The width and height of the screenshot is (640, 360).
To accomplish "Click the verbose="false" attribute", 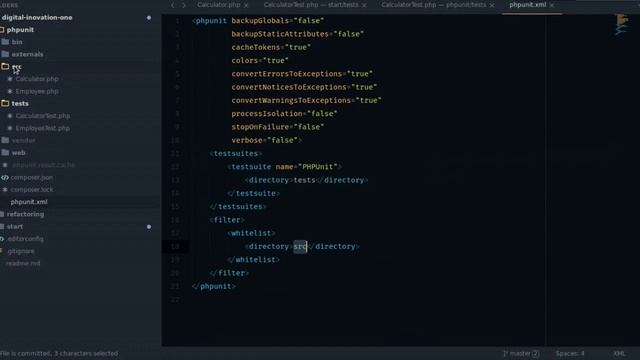I will click(265, 140).
